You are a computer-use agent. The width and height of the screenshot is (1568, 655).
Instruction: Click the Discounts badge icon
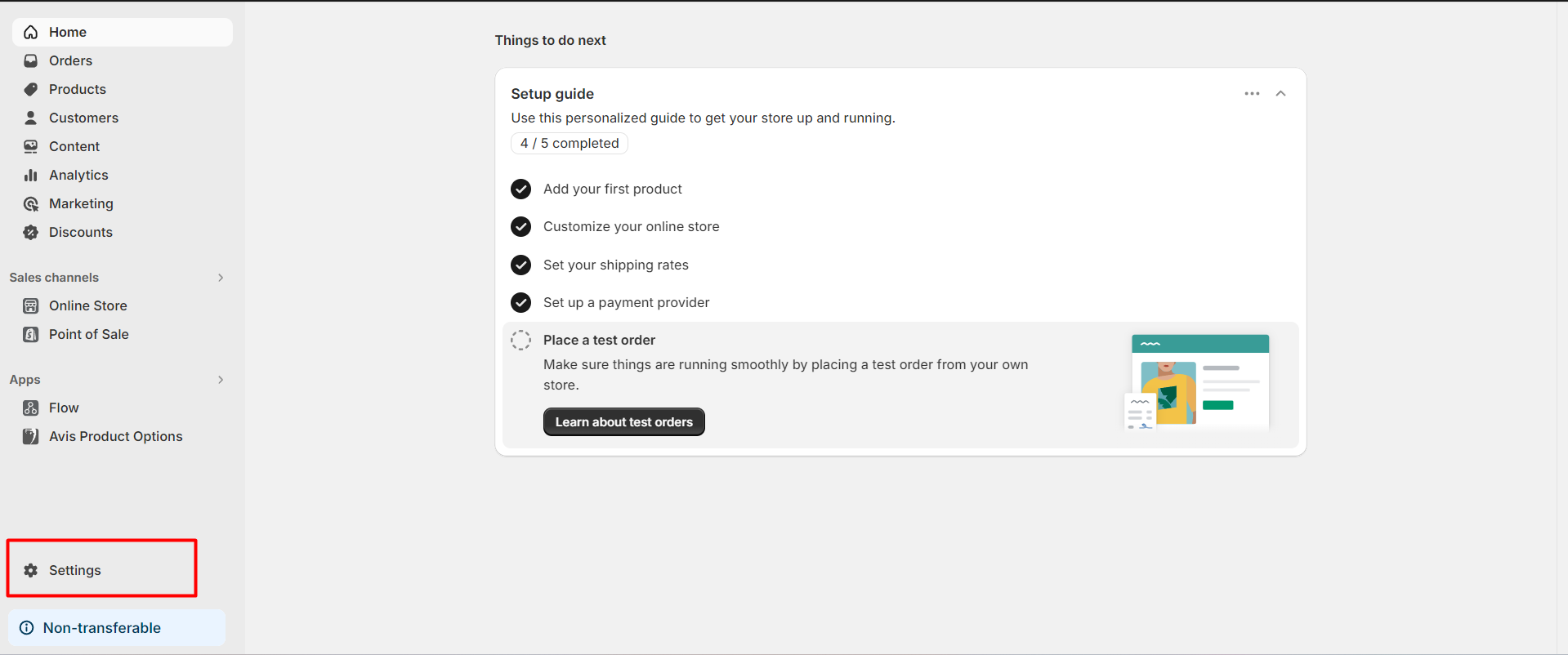(31, 232)
